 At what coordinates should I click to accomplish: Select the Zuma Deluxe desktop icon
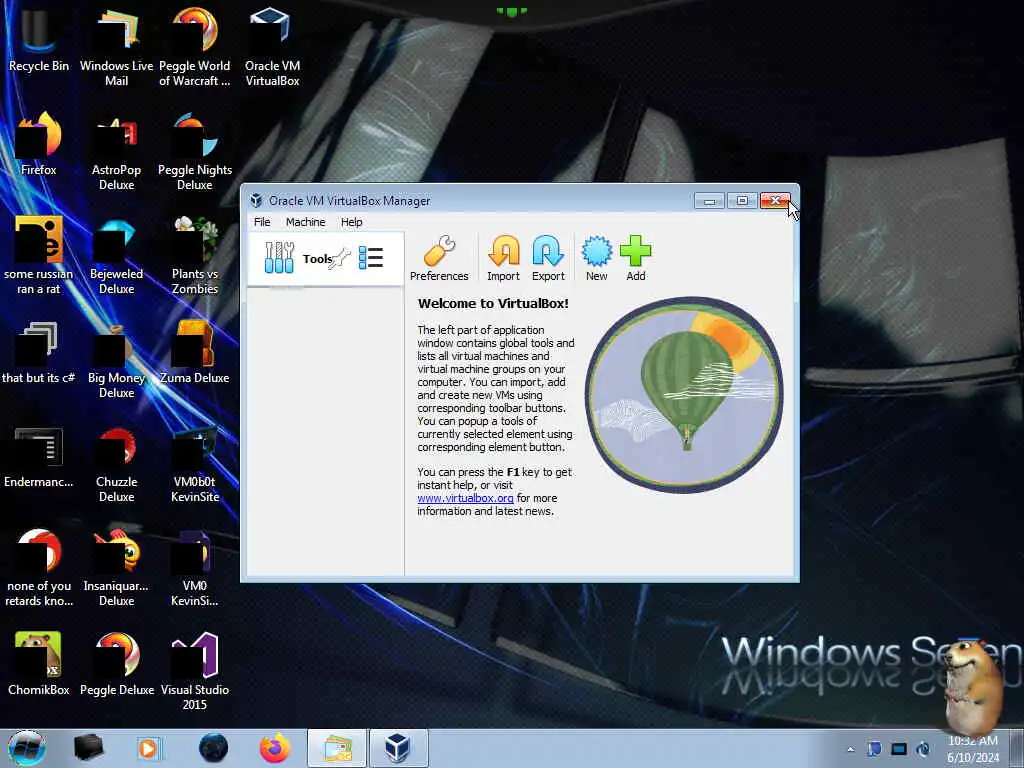195,352
